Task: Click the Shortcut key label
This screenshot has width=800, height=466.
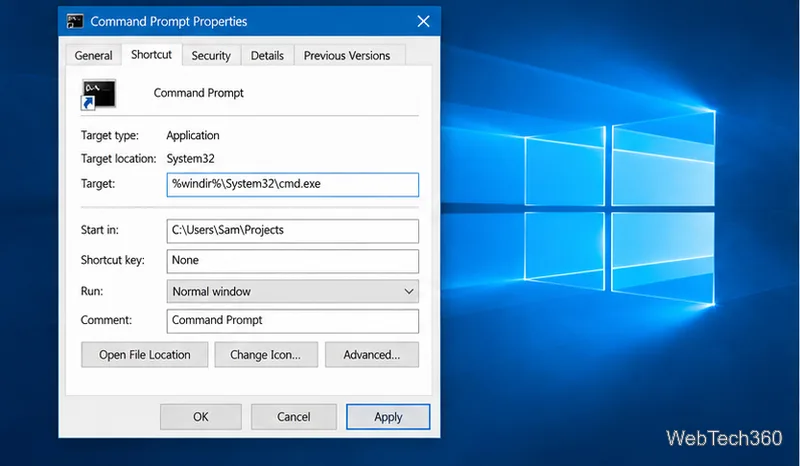Action: click(x=113, y=260)
